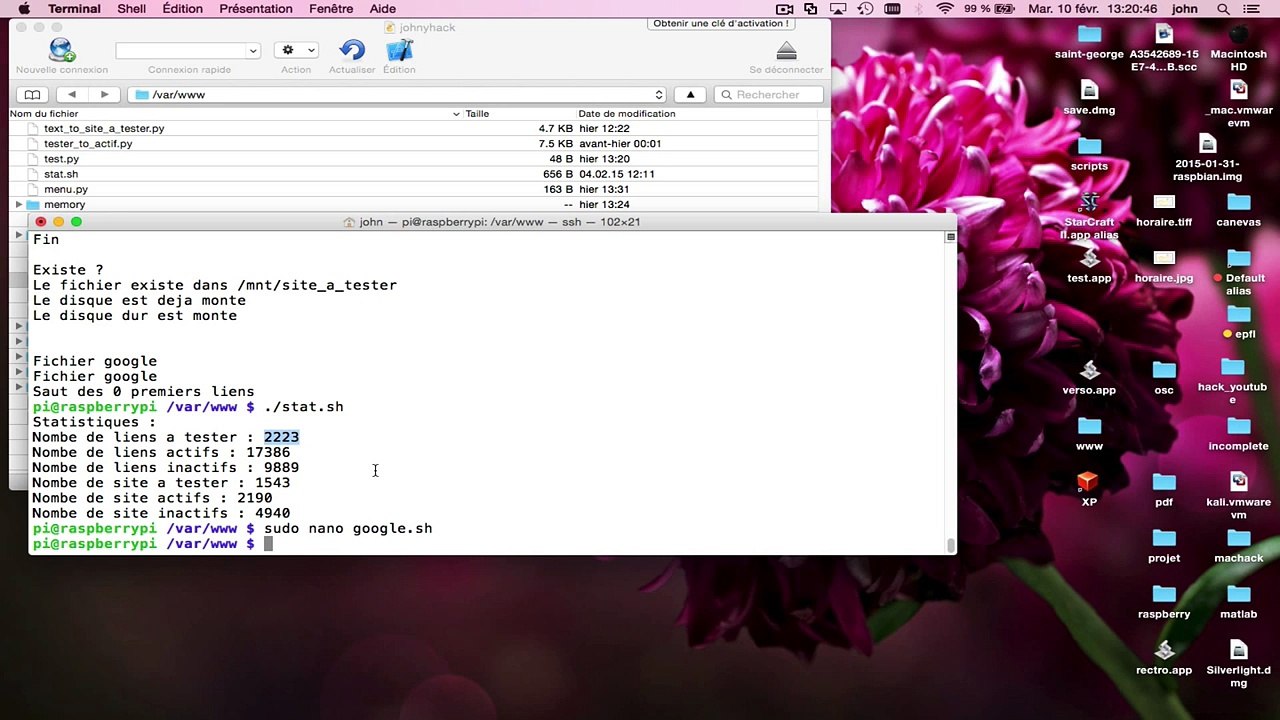This screenshot has height=720, width=1280.
Task: Select the raspberry desktop folder
Action: click(1164, 601)
